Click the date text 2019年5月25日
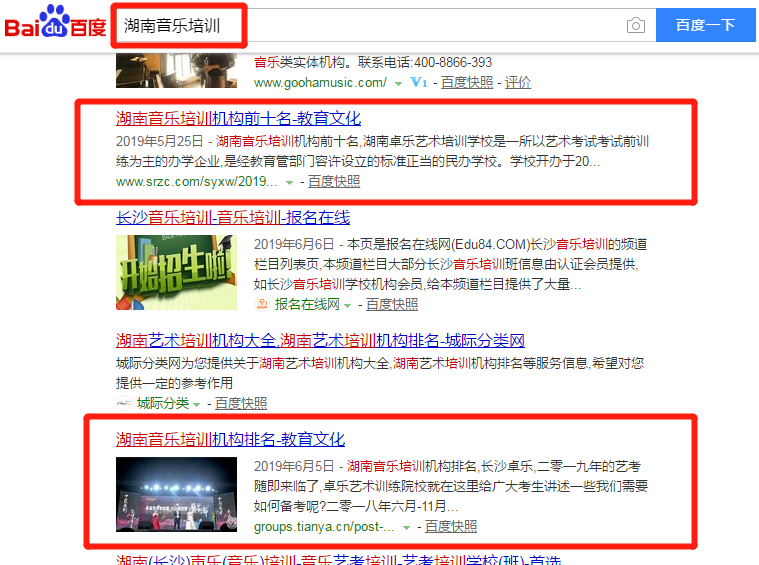Screen dimensions: 759x565 pos(159,141)
